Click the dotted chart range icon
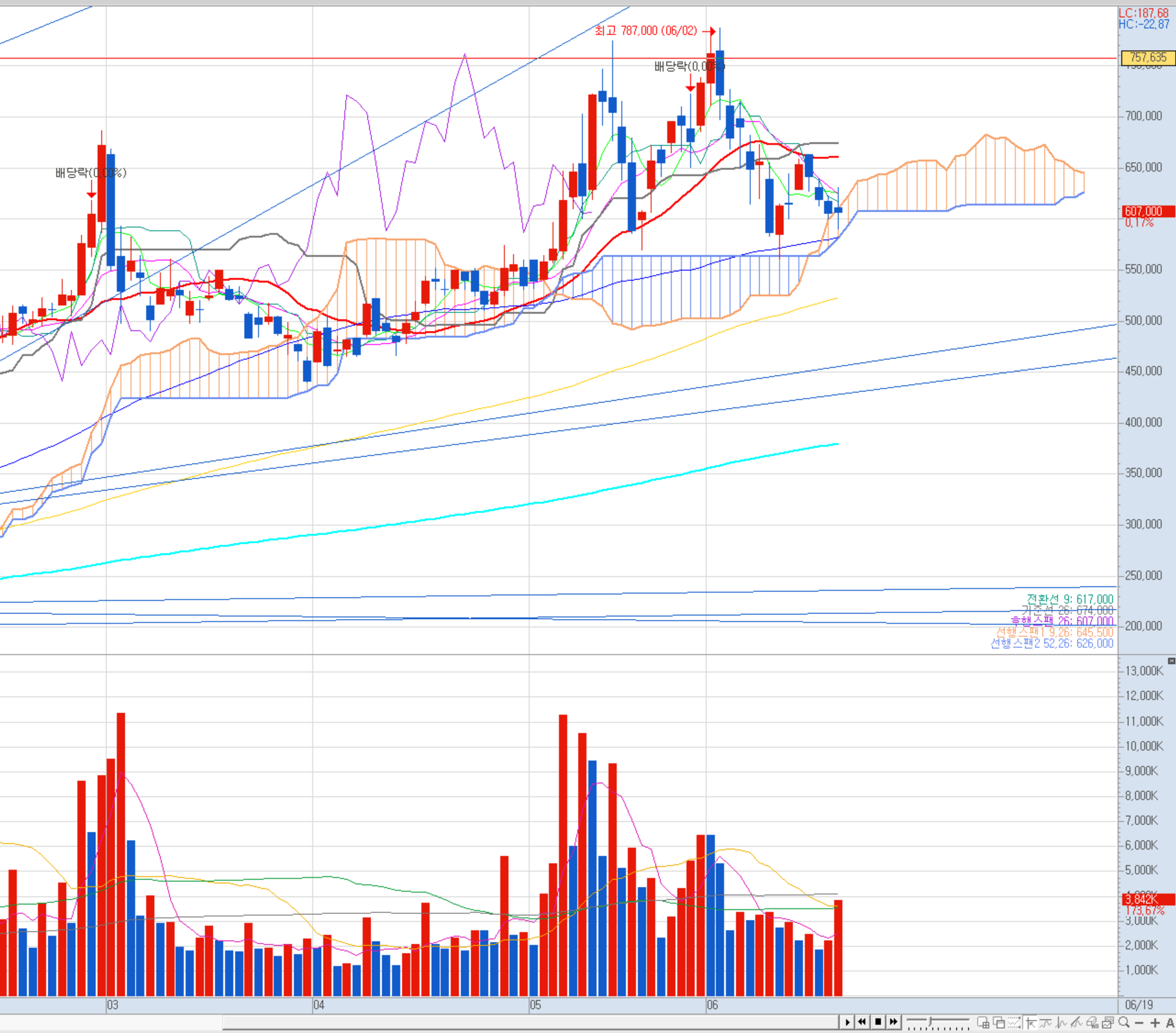The height and width of the screenshot is (1033, 1176). coord(1015,1023)
